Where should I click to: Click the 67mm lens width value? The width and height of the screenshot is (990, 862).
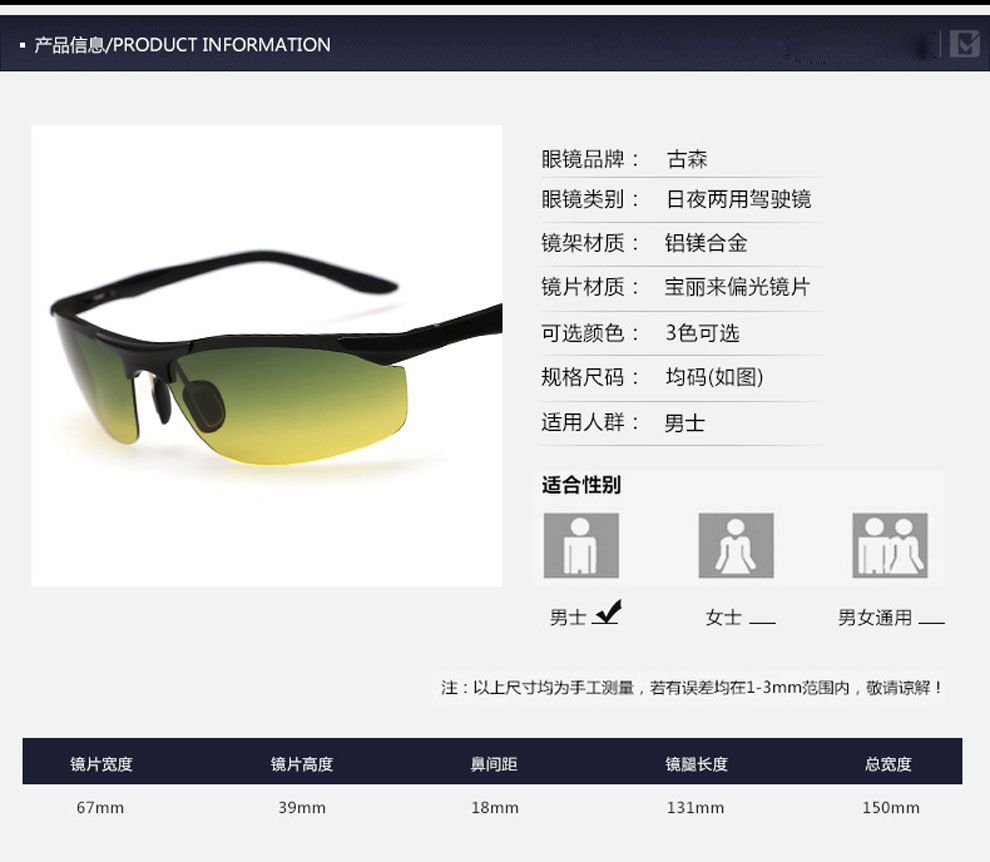pos(100,808)
